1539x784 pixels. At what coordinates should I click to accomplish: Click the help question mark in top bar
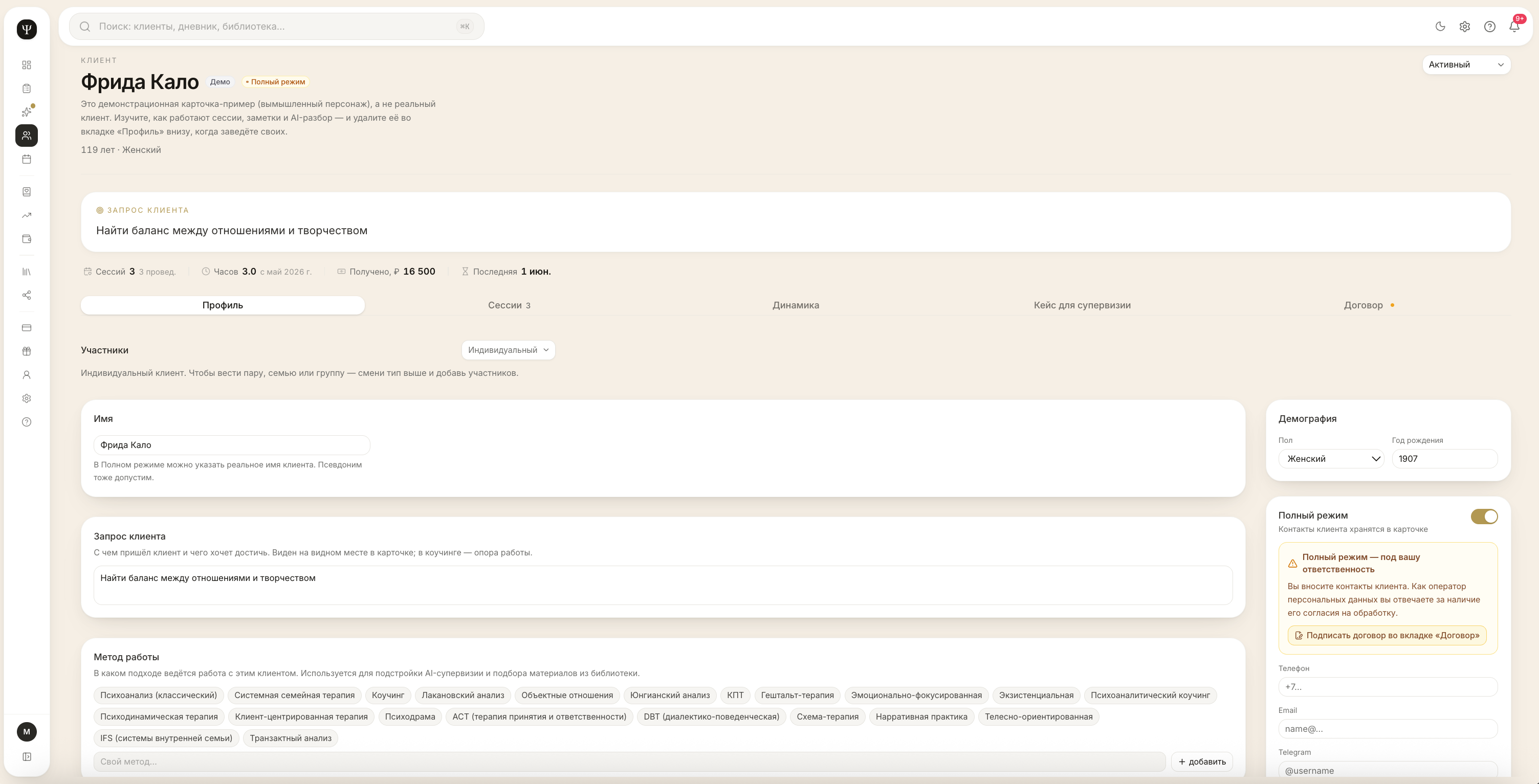[x=1489, y=26]
